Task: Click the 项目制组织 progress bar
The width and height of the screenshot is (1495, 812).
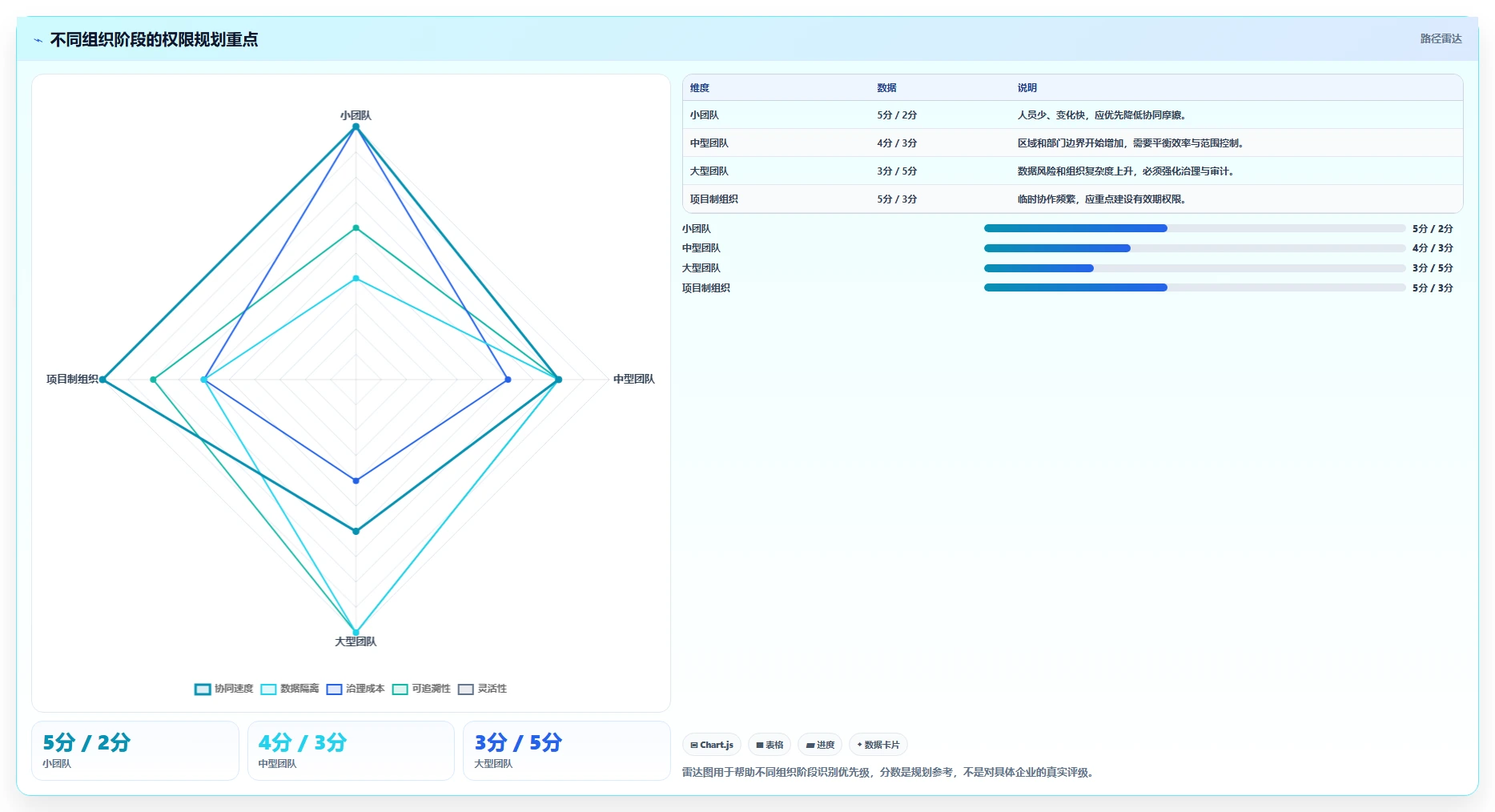Action: 1195,287
